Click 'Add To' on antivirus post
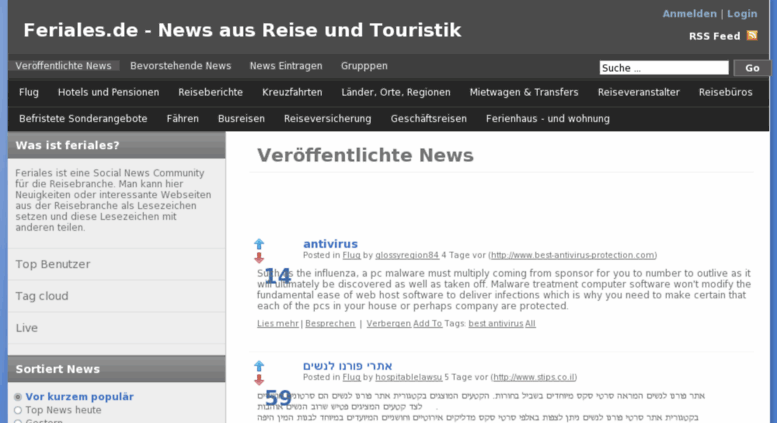The height and width of the screenshot is (423, 777). coord(428,323)
